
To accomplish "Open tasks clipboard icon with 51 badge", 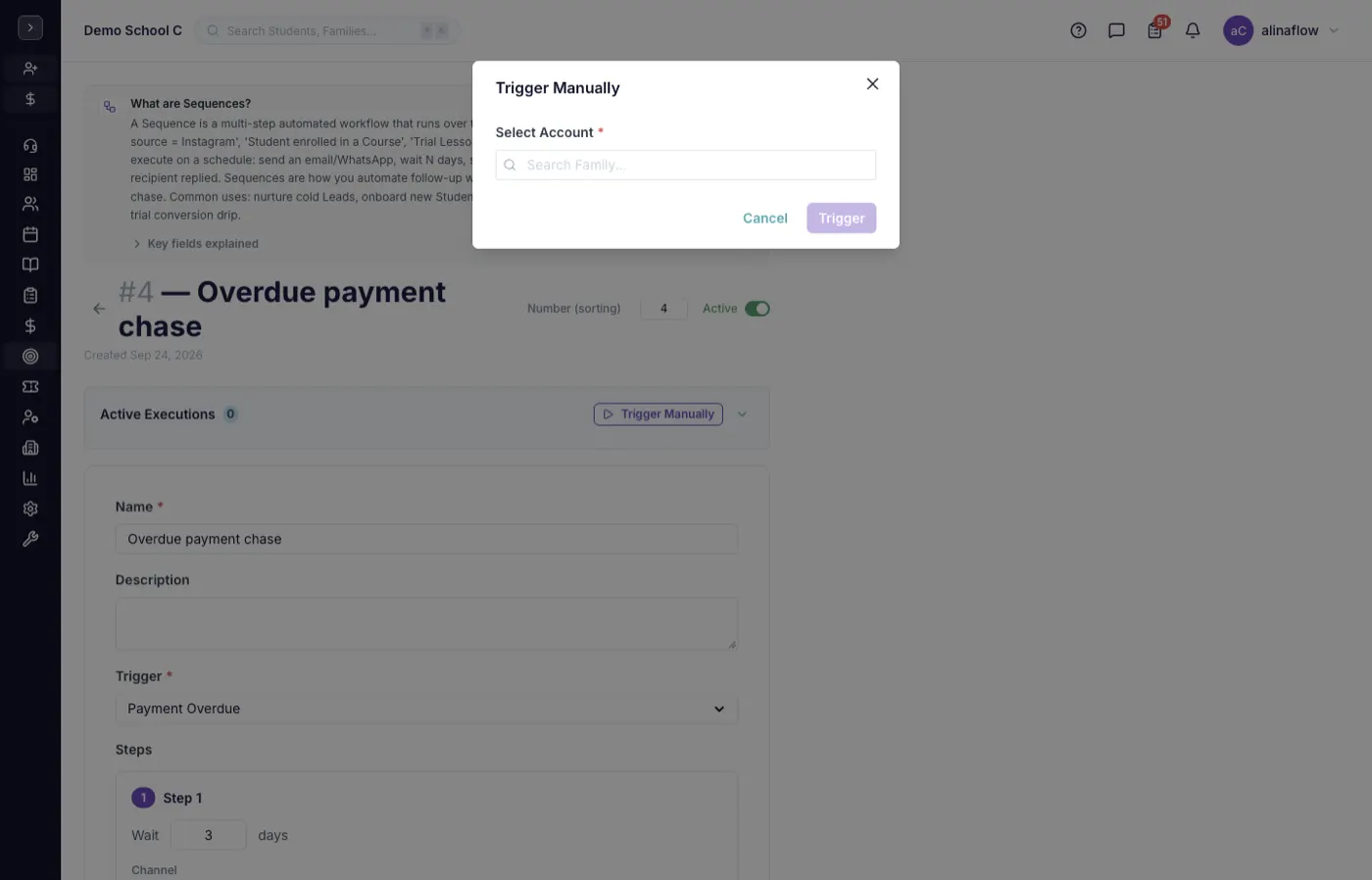I will point(1155,30).
